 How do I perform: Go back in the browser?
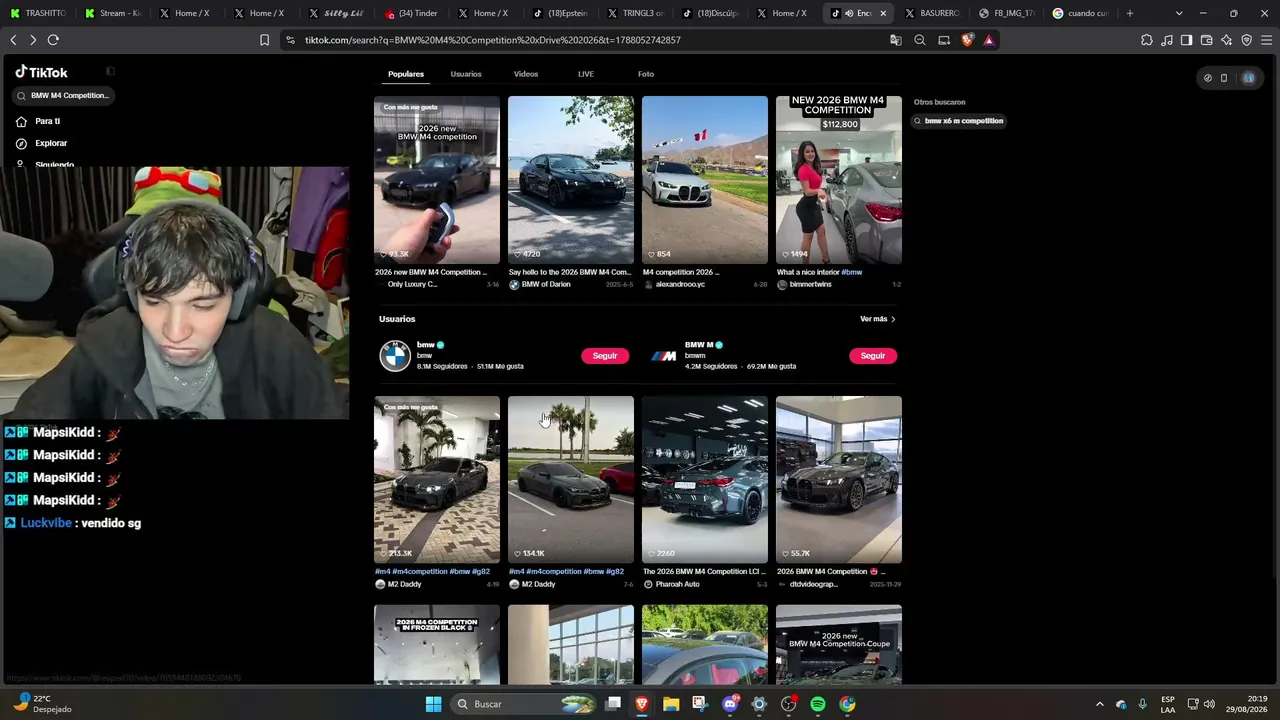tap(13, 40)
